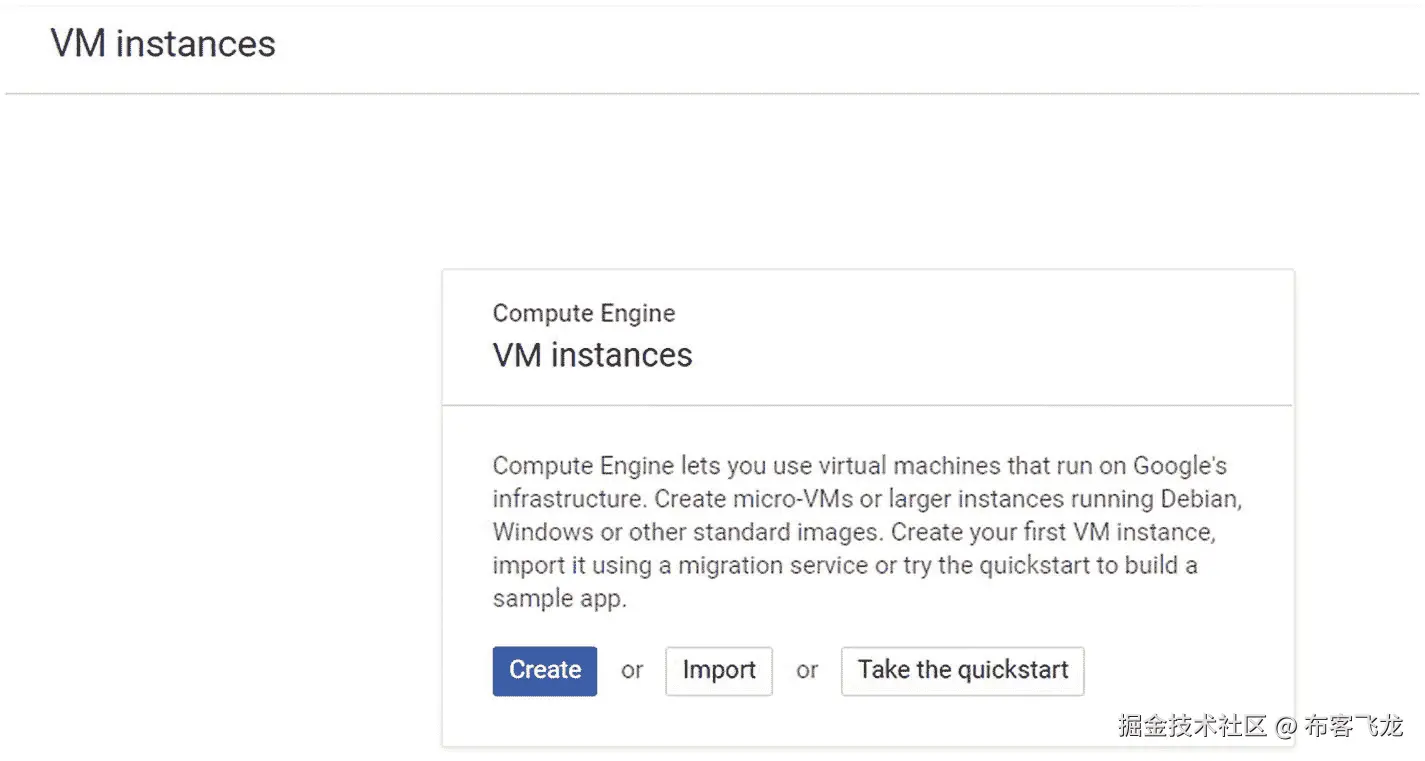Click the blue Create button

[x=544, y=670]
